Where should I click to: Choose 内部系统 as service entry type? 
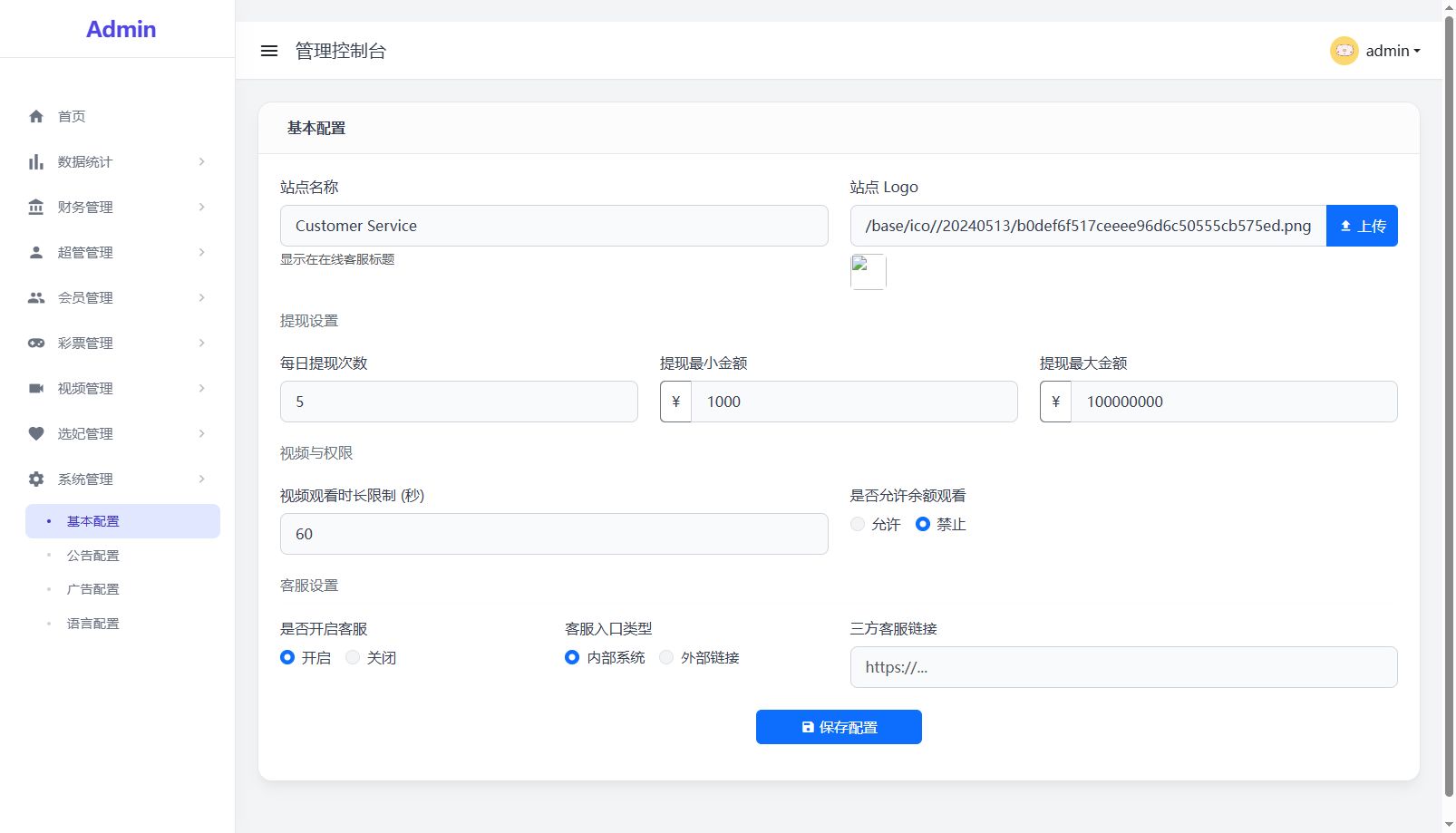pos(572,657)
